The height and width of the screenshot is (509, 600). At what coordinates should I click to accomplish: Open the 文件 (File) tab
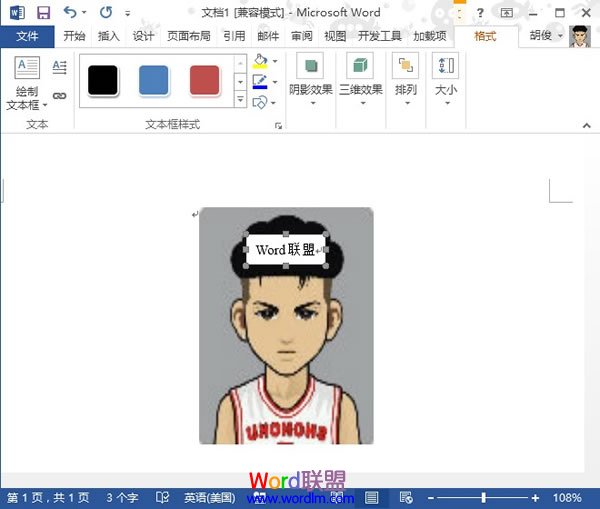[27, 36]
